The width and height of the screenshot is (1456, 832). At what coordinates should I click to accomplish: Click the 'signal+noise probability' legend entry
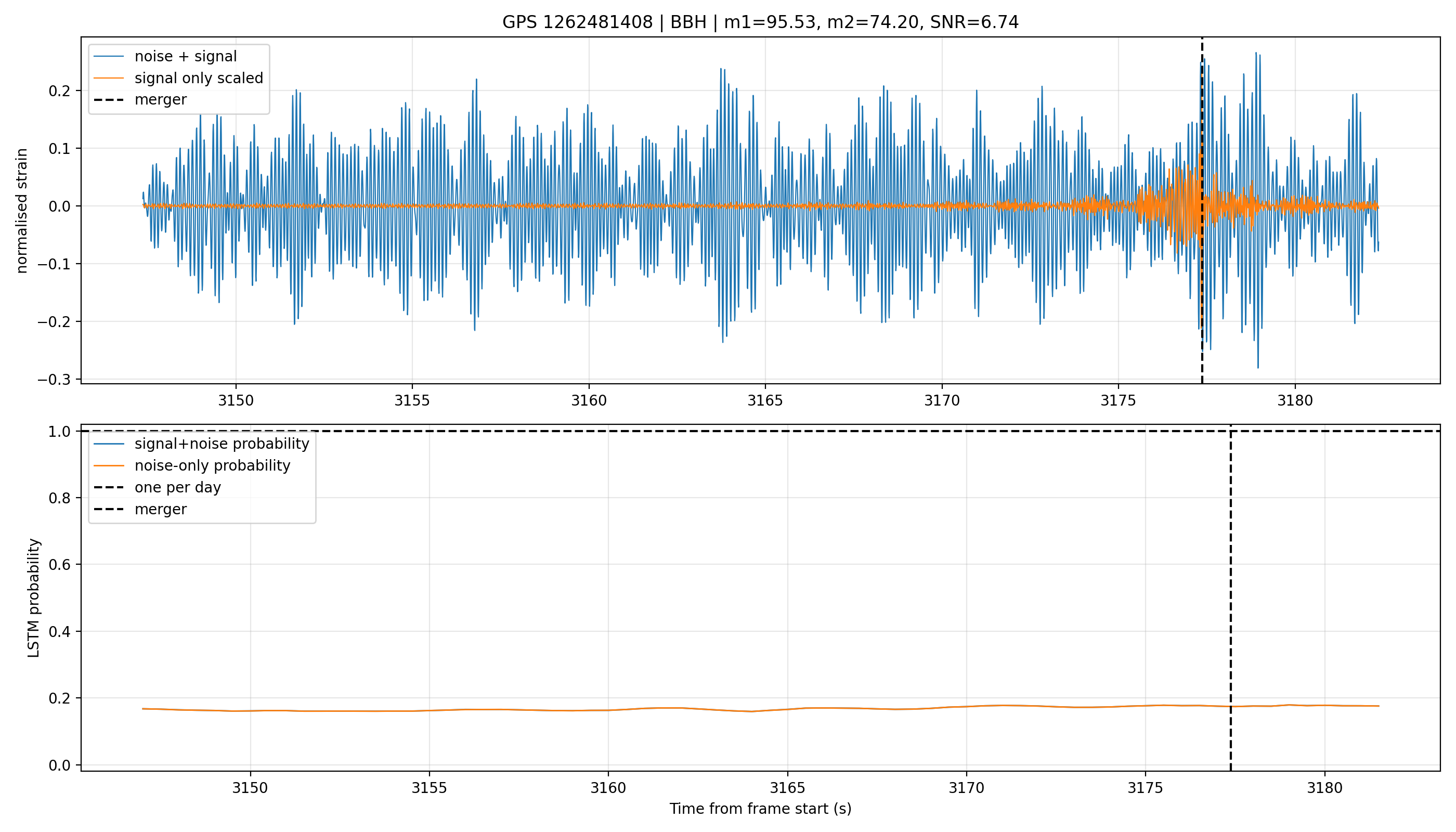coord(201,444)
